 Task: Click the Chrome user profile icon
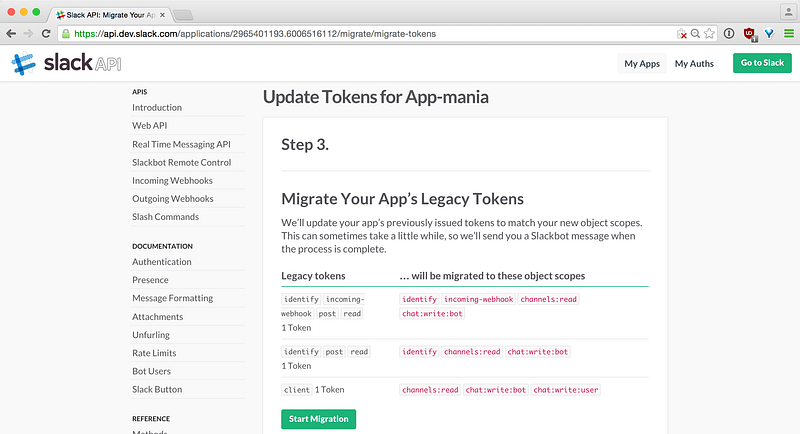coord(789,11)
